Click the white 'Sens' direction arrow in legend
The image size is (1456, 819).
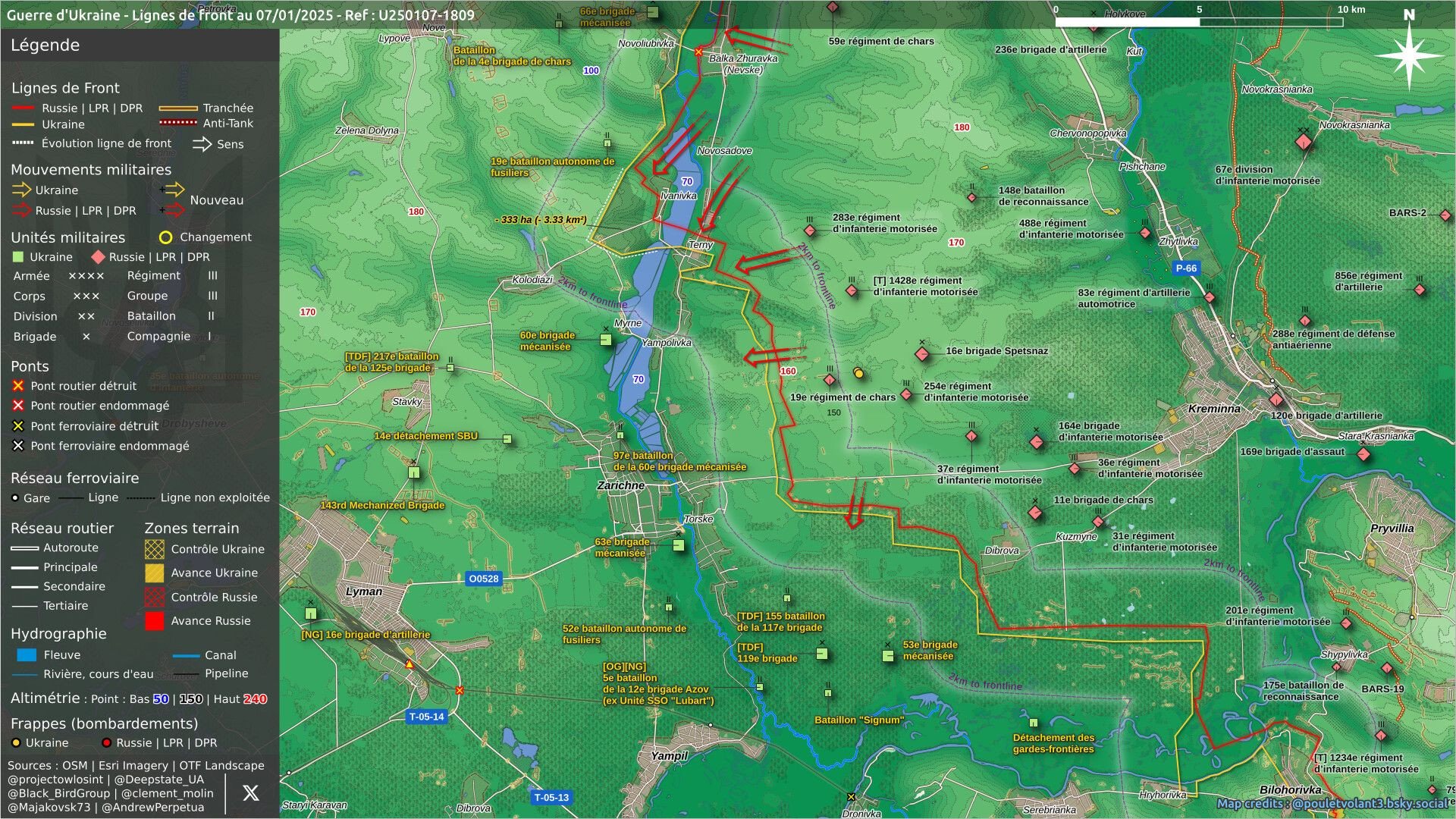click(x=202, y=144)
